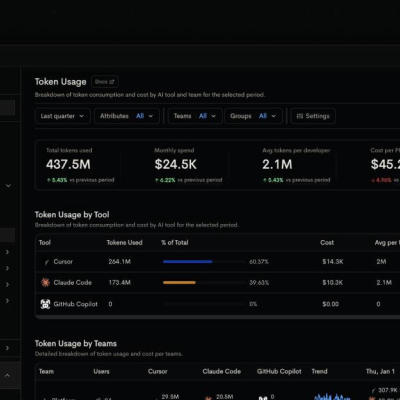
Task: Click the Token Usage page title
Action: point(61,82)
